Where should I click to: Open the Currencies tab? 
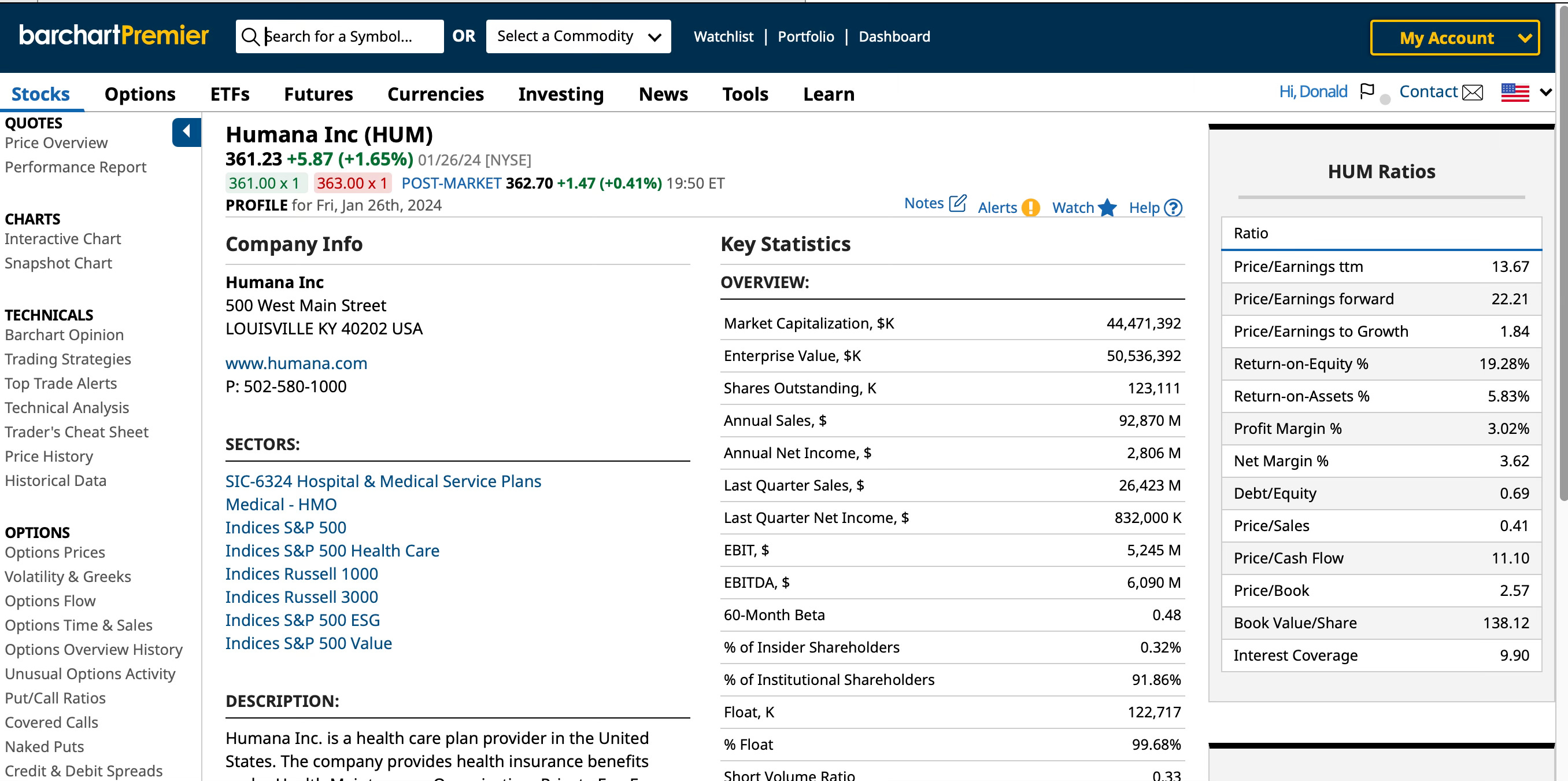(x=436, y=94)
